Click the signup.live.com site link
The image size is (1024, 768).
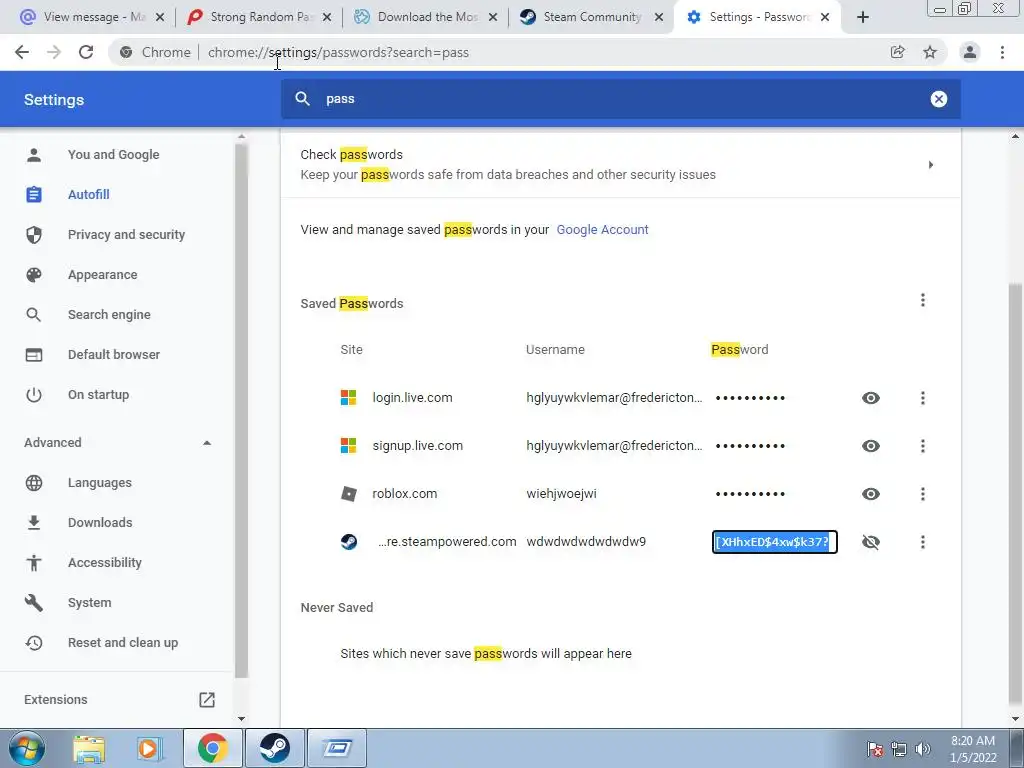(x=417, y=446)
